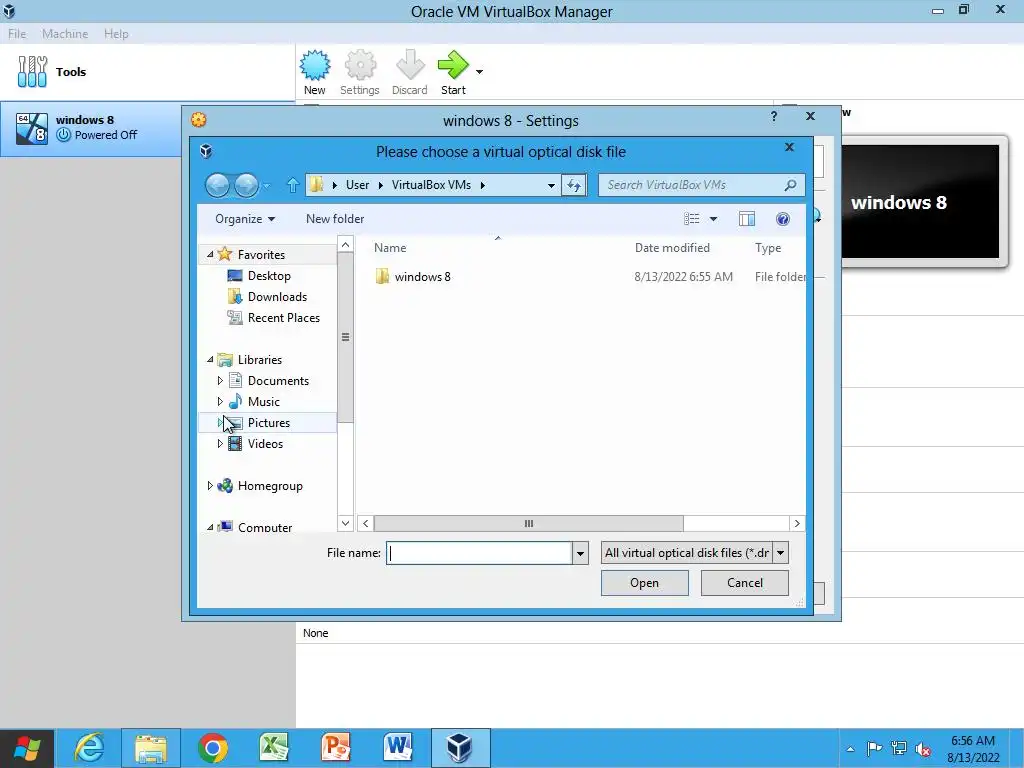Open the Machine menu
This screenshot has width=1024, height=768.
[x=65, y=33]
